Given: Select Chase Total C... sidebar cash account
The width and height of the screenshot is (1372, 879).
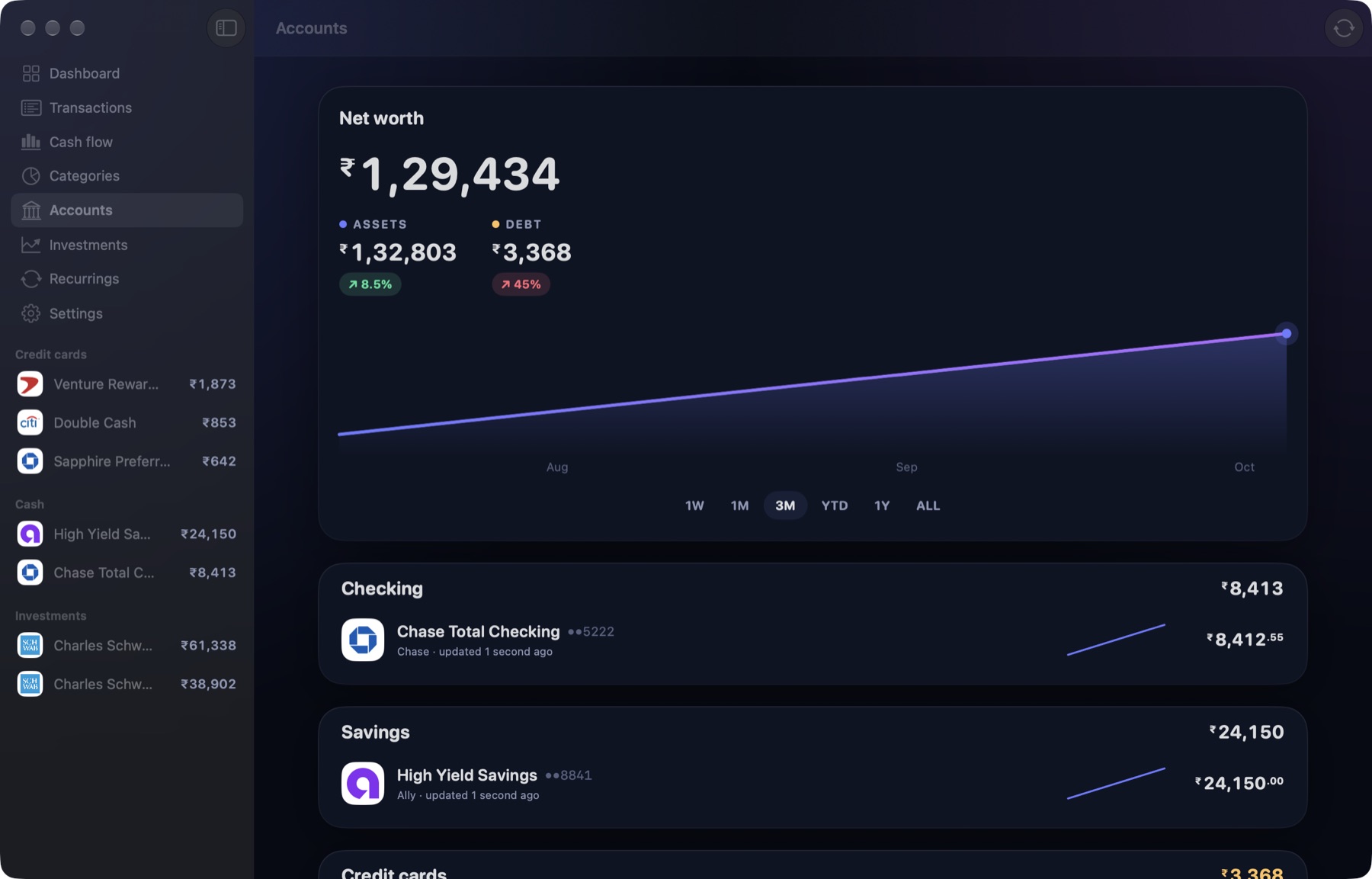Looking at the screenshot, I should [127, 573].
